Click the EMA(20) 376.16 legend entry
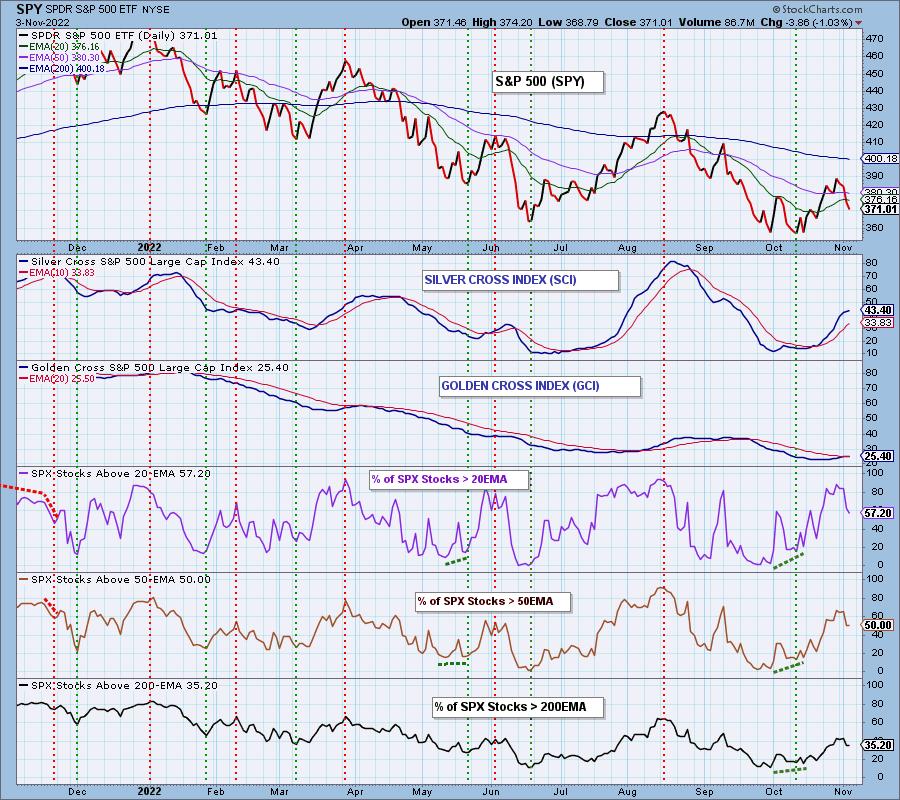The height and width of the screenshot is (800, 900). tap(59, 46)
